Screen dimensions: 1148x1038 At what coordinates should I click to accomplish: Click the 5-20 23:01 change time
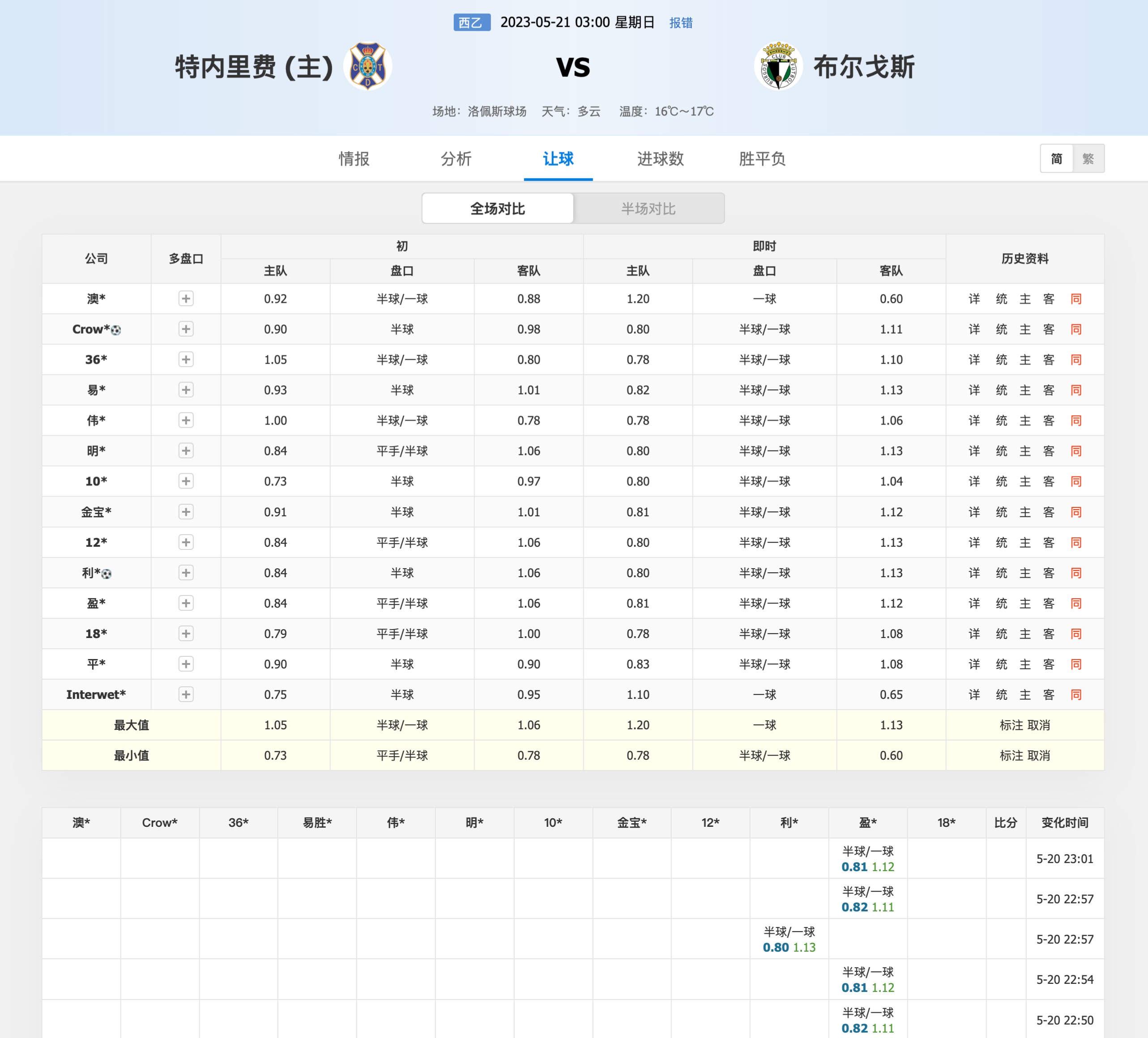click(x=1065, y=859)
